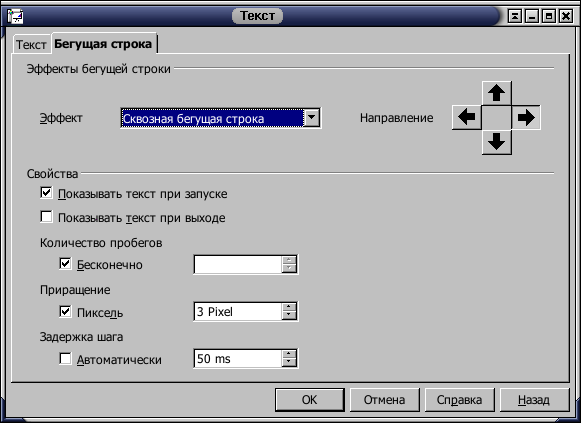Viewport: 581px width, 423px height.
Task: Increase the Pixel increment stepper
Action: click(x=289, y=307)
